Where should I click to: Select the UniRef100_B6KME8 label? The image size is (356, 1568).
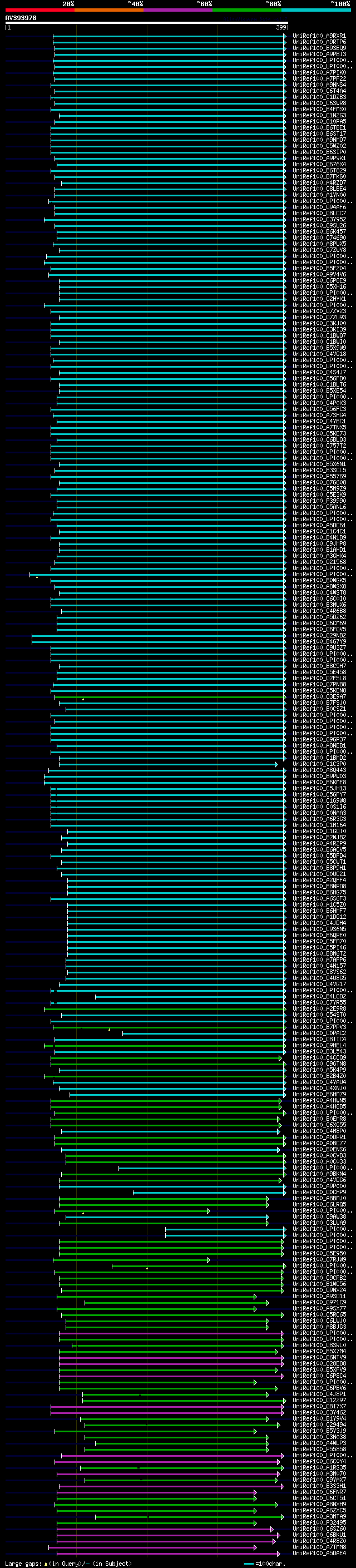319,782
